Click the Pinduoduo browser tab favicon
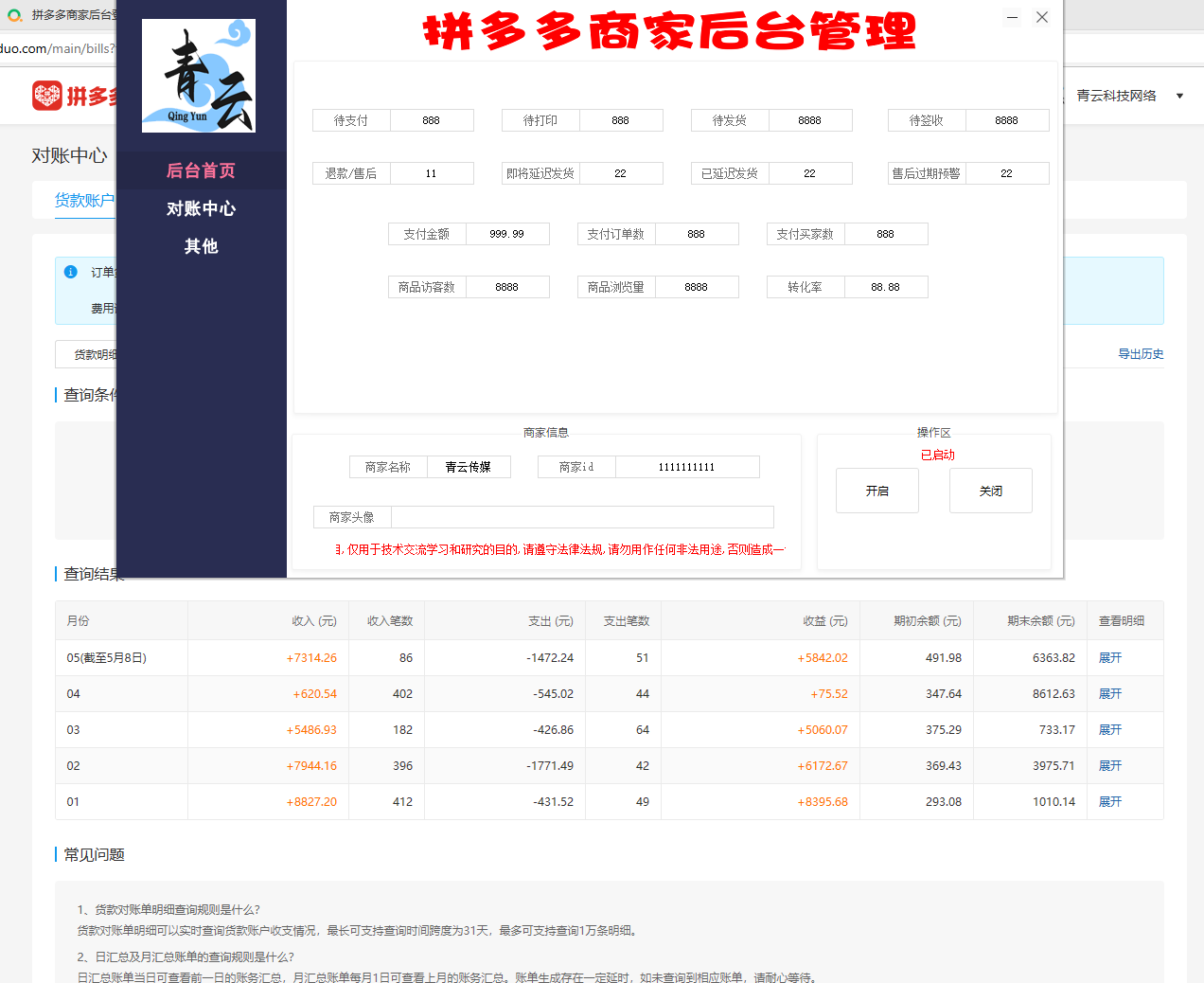This screenshot has width=1204, height=983. click(x=14, y=14)
